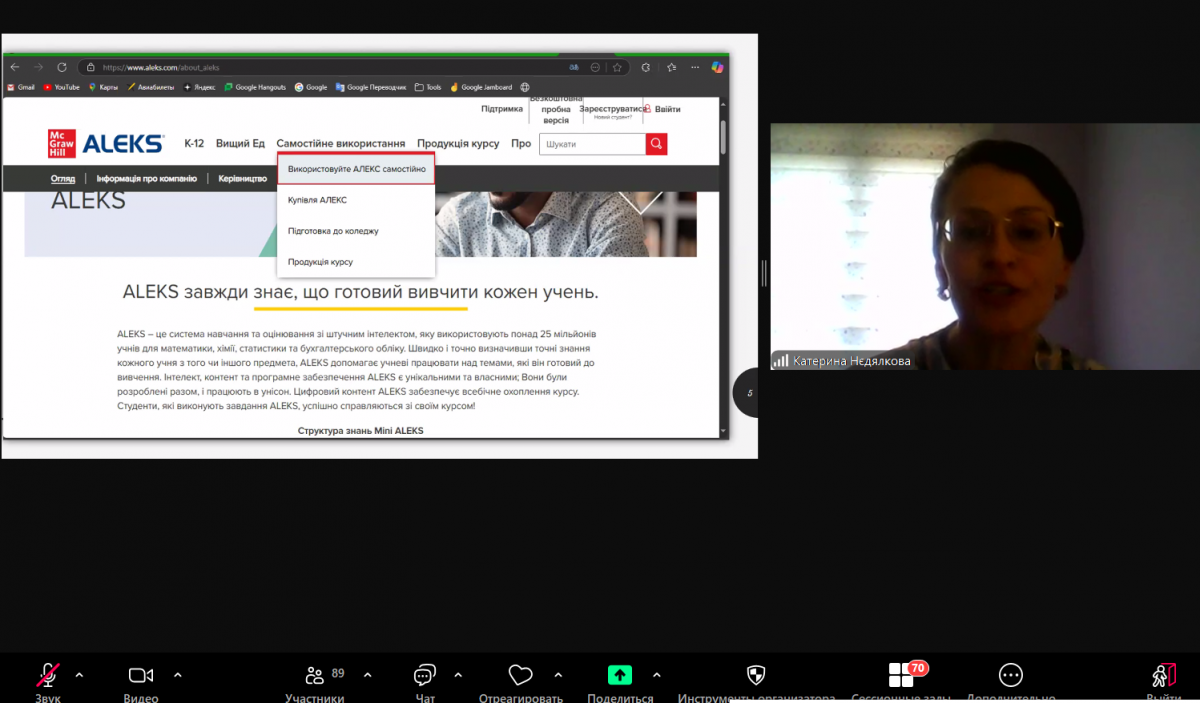The width and height of the screenshot is (1200, 703).
Task: Expand audio options arrow next to Звук
Action: (x=79, y=674)
